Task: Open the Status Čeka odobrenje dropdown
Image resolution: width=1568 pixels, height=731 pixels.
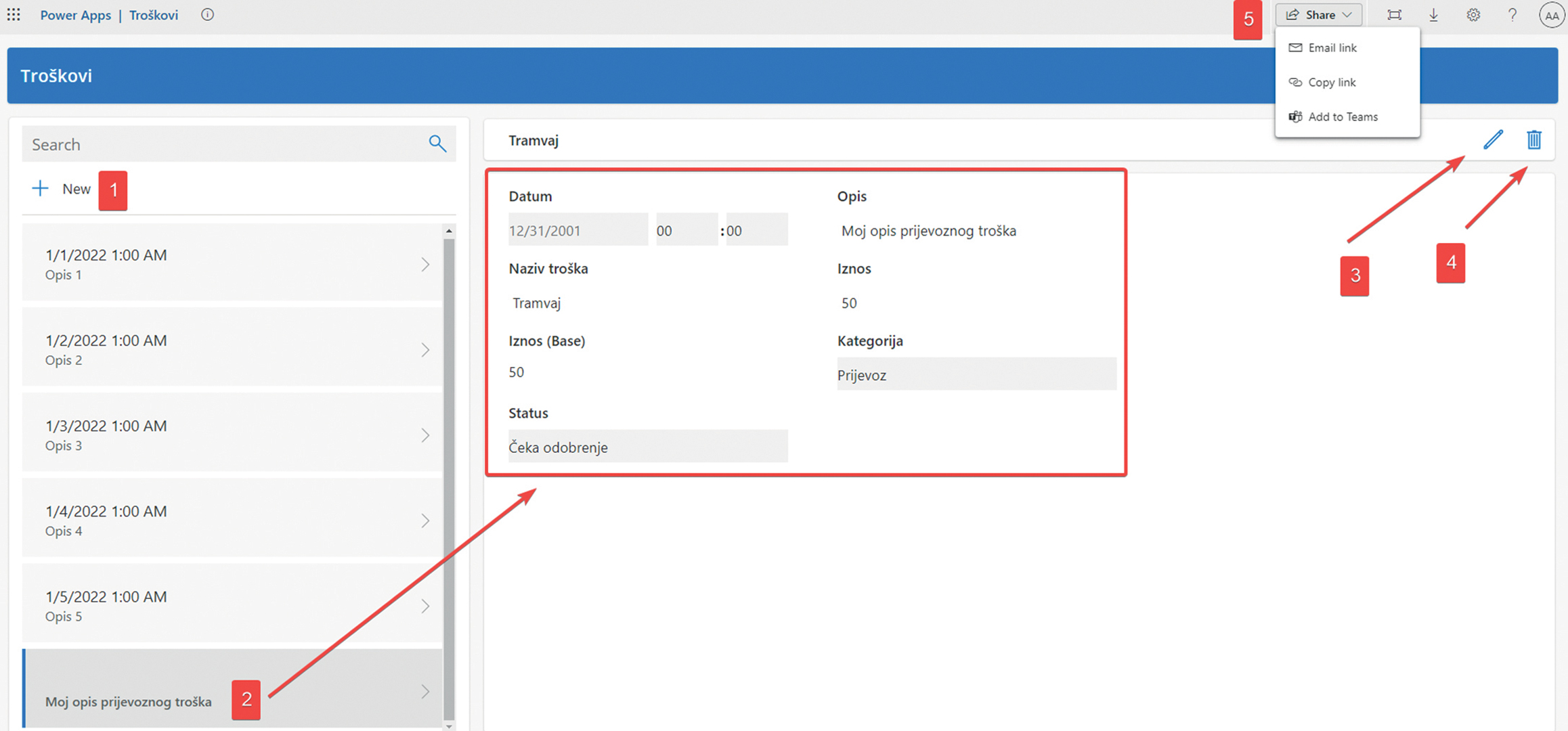Action: point(647,447)
